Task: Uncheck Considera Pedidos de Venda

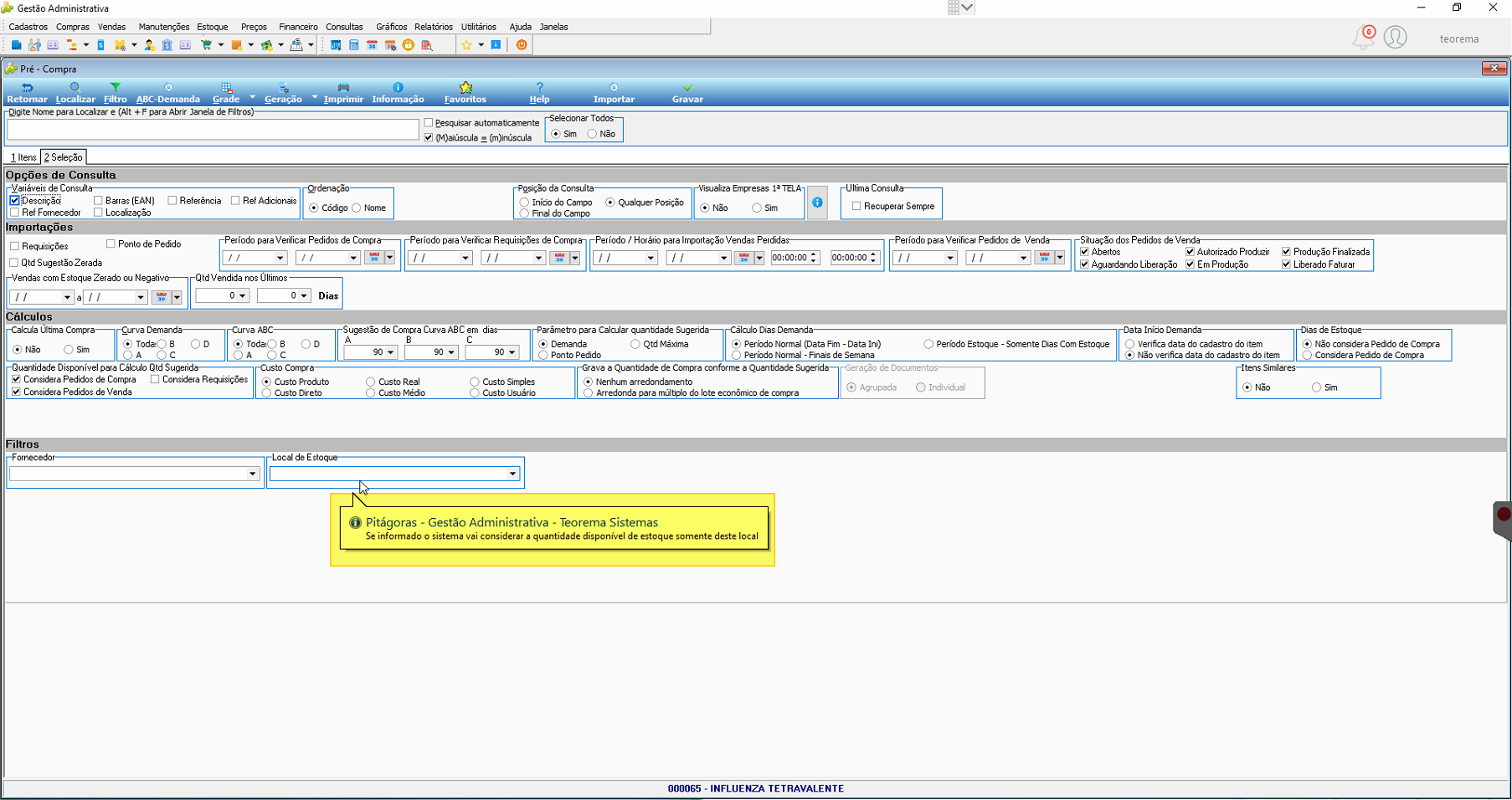Action: pyautogui.click(x=16, y=392)
